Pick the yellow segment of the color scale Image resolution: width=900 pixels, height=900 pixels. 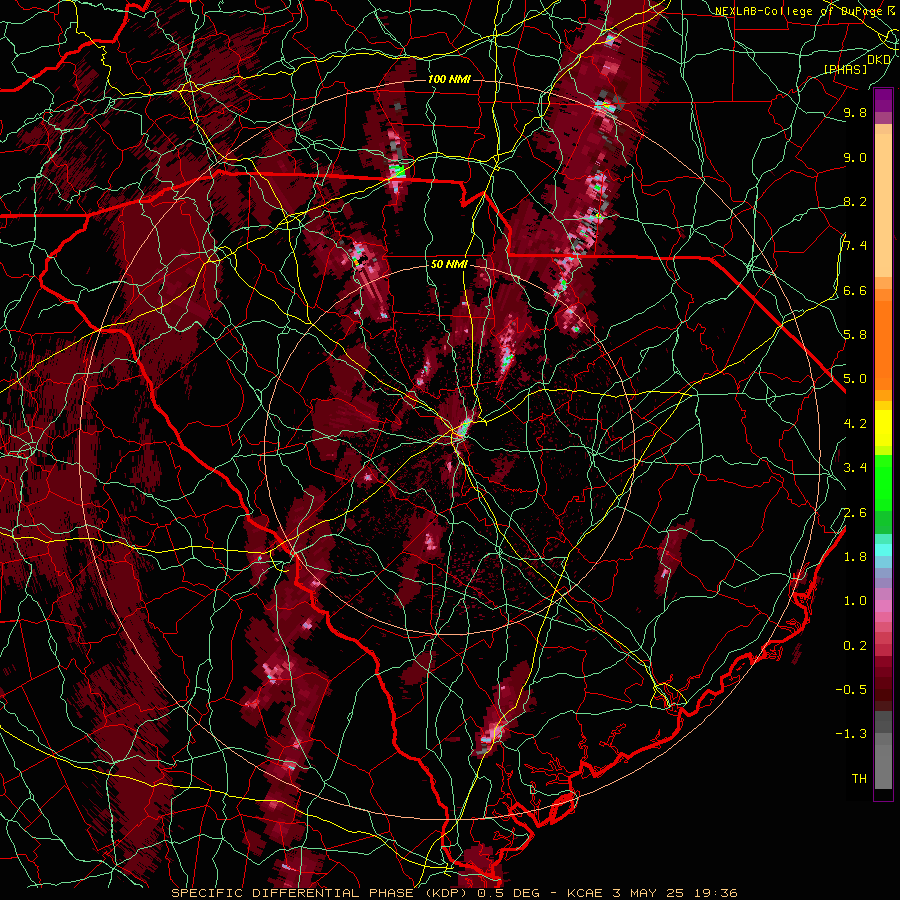[x=883, y=428]
